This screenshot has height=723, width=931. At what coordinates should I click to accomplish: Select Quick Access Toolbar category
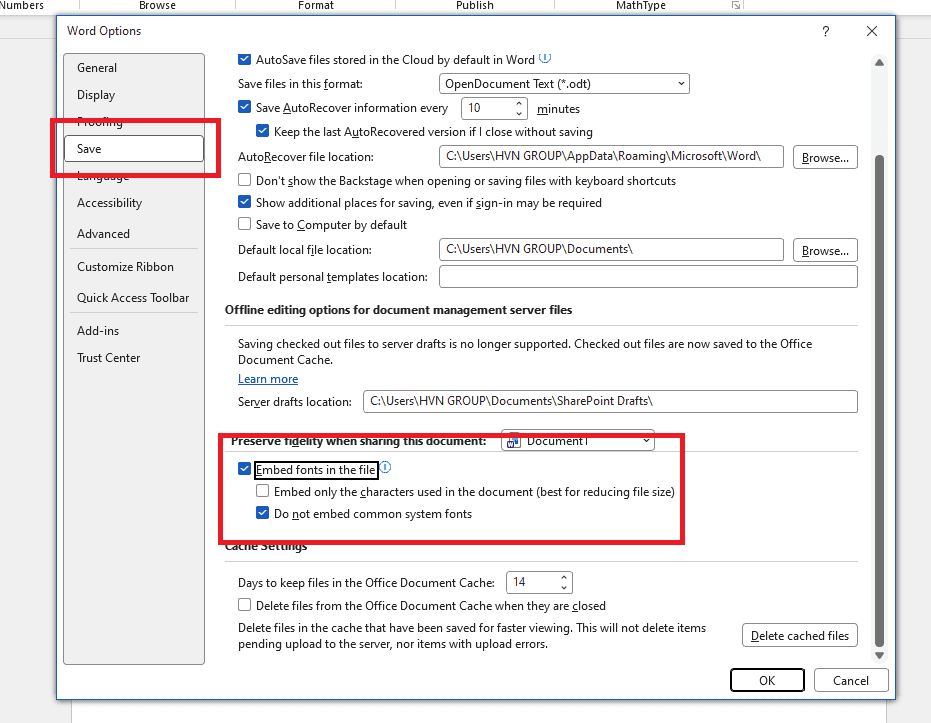[x=133, y=298]
